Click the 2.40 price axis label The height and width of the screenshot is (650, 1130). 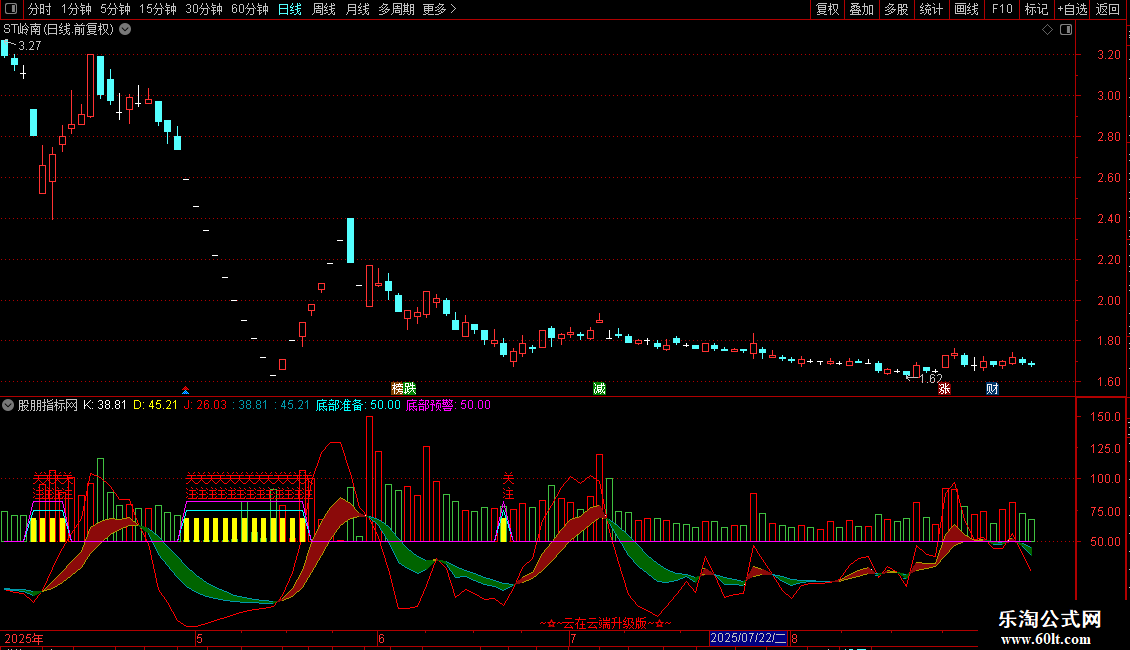(x=1108, y=218)
